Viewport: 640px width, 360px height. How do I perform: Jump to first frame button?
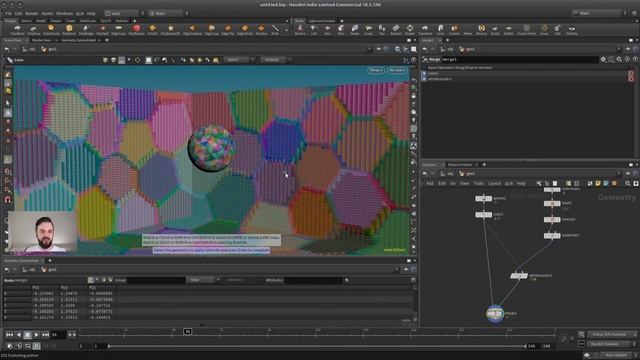(9, 335)
